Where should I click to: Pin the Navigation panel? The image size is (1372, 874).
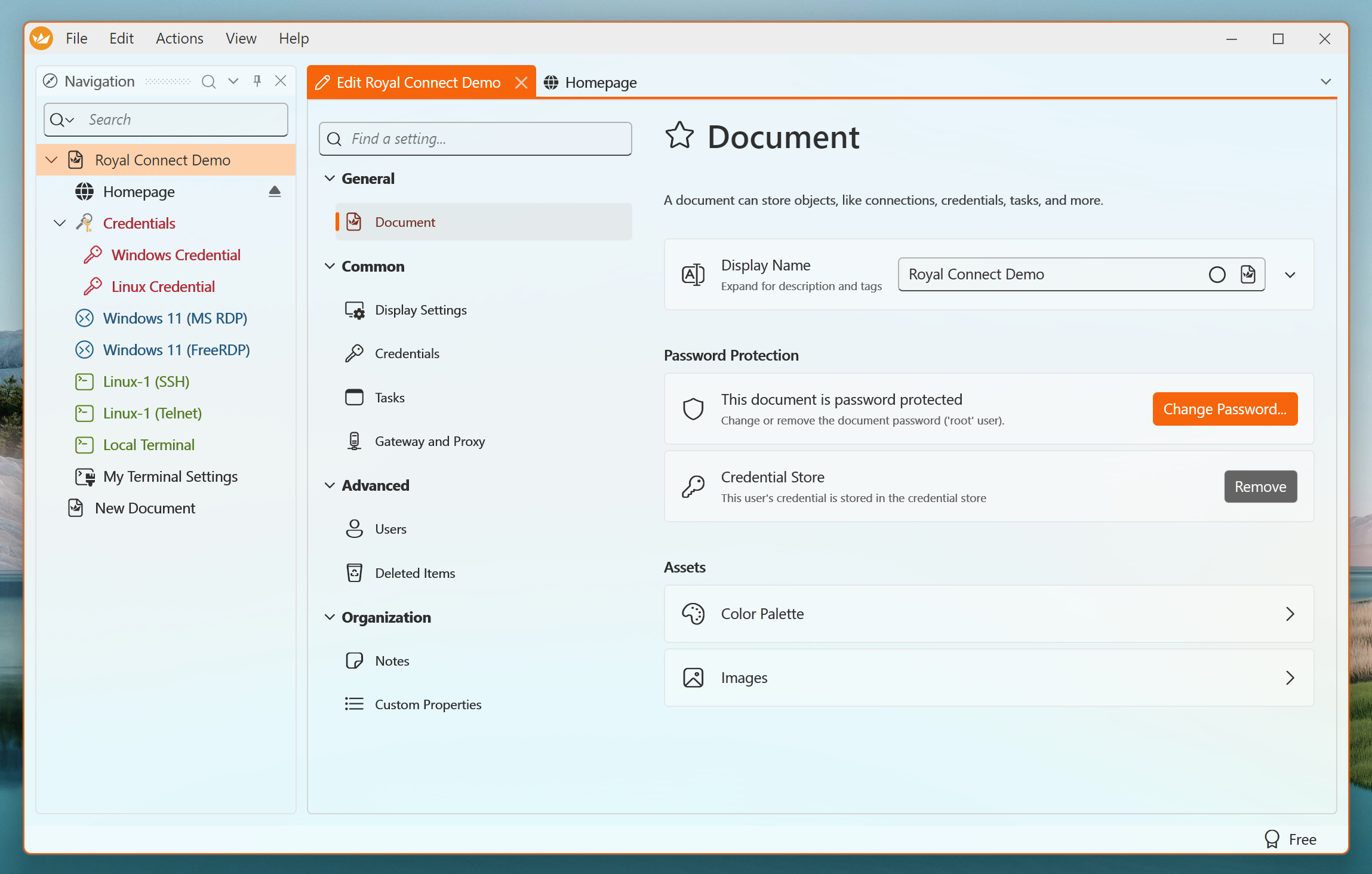(x=257, y=81)
